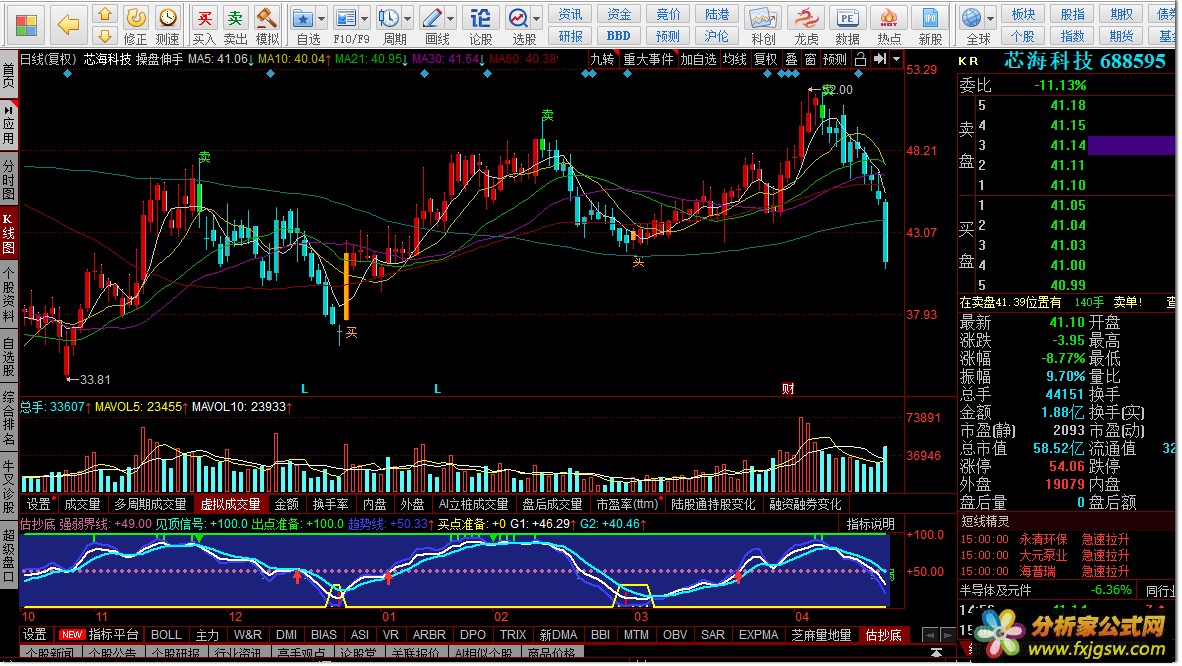Expand the 周期 dropdown arrow
The height and width of the screenshot is (666, 1182).
(x=408, y=18)
